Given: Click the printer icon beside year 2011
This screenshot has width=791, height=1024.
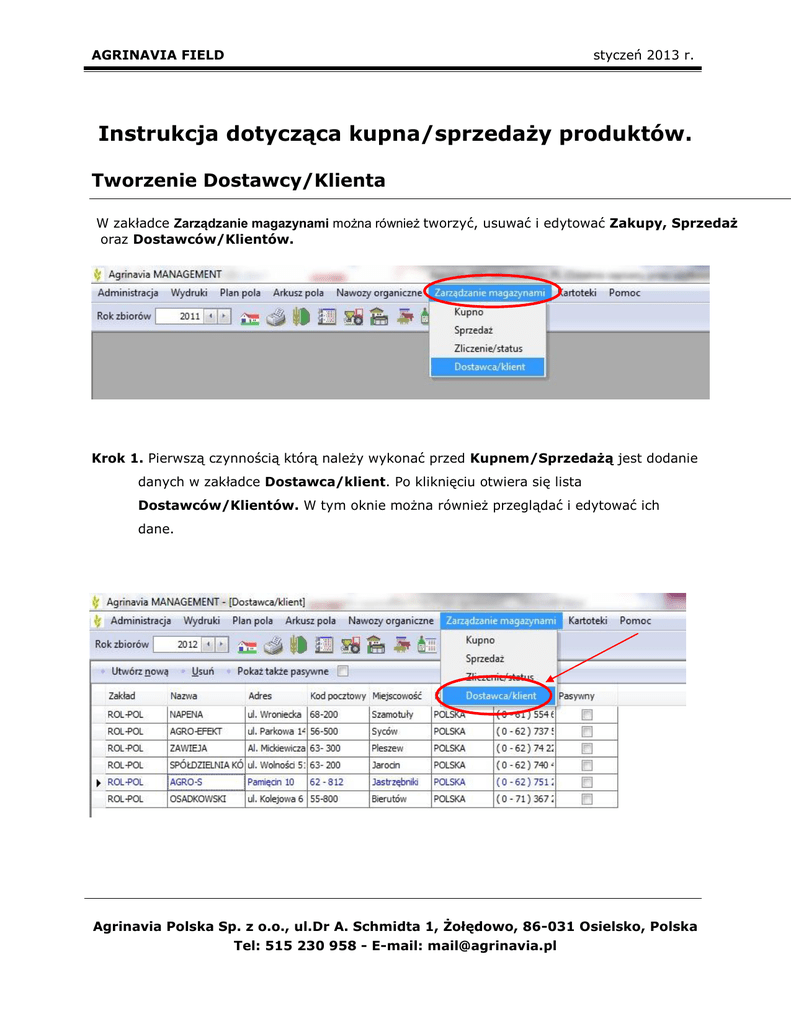Looking at the screenshot, I should coord(276,317).
